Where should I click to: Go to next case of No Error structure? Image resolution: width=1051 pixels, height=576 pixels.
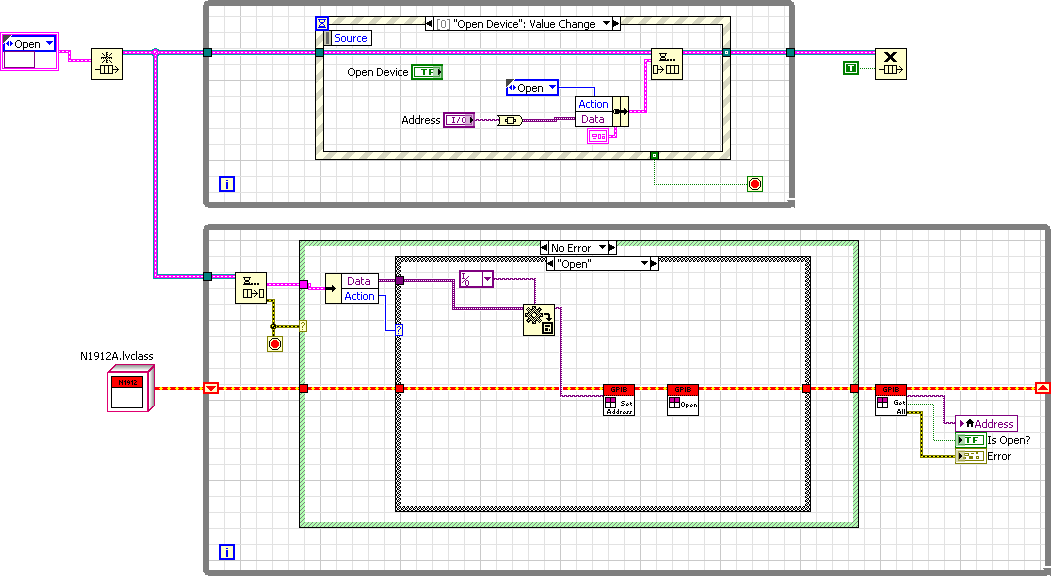(612, 247)
